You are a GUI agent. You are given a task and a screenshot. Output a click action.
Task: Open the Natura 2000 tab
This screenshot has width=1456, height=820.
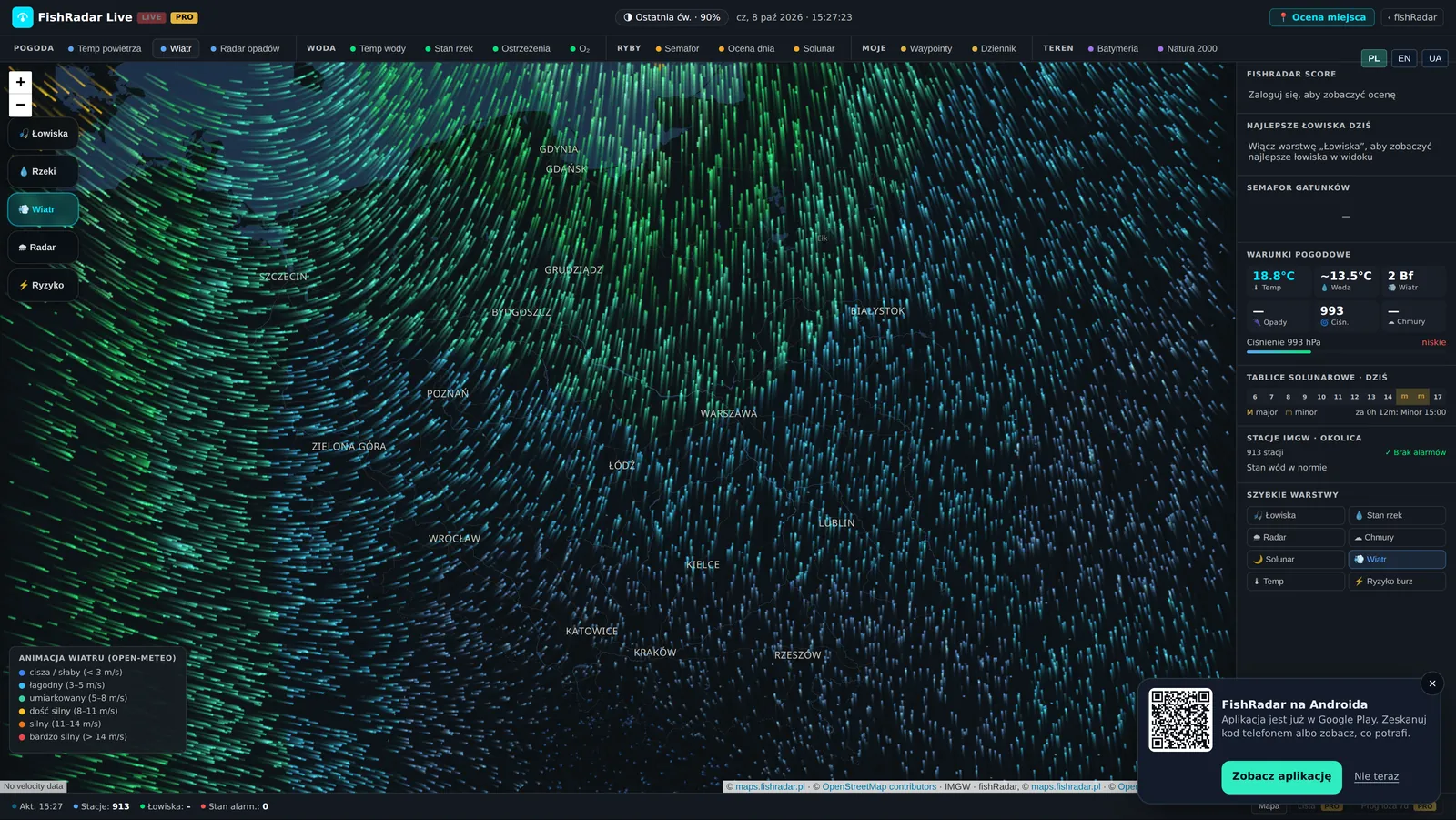(1188, 48)
